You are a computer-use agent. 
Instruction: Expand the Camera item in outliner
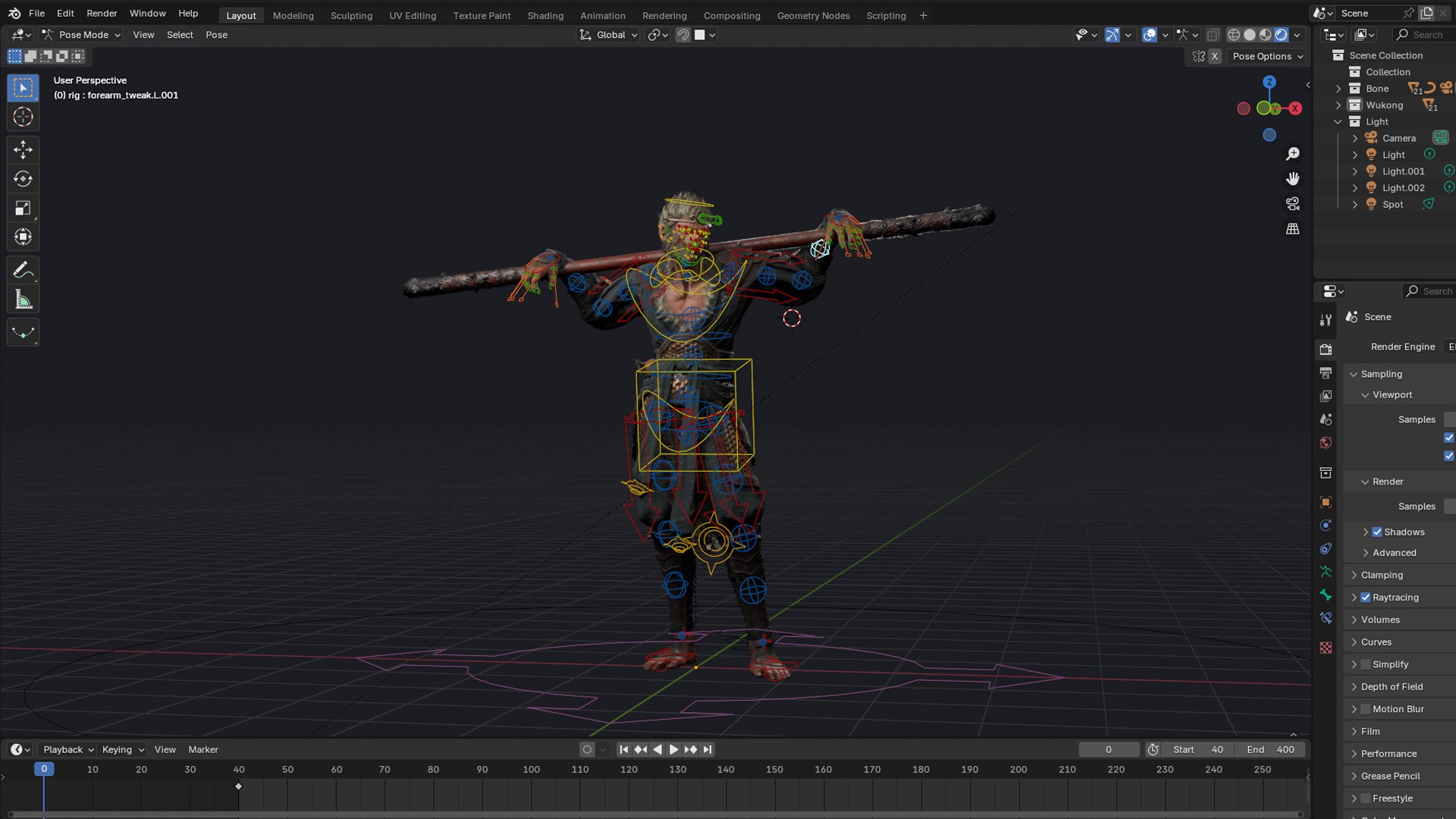(x=1355, y=138)
